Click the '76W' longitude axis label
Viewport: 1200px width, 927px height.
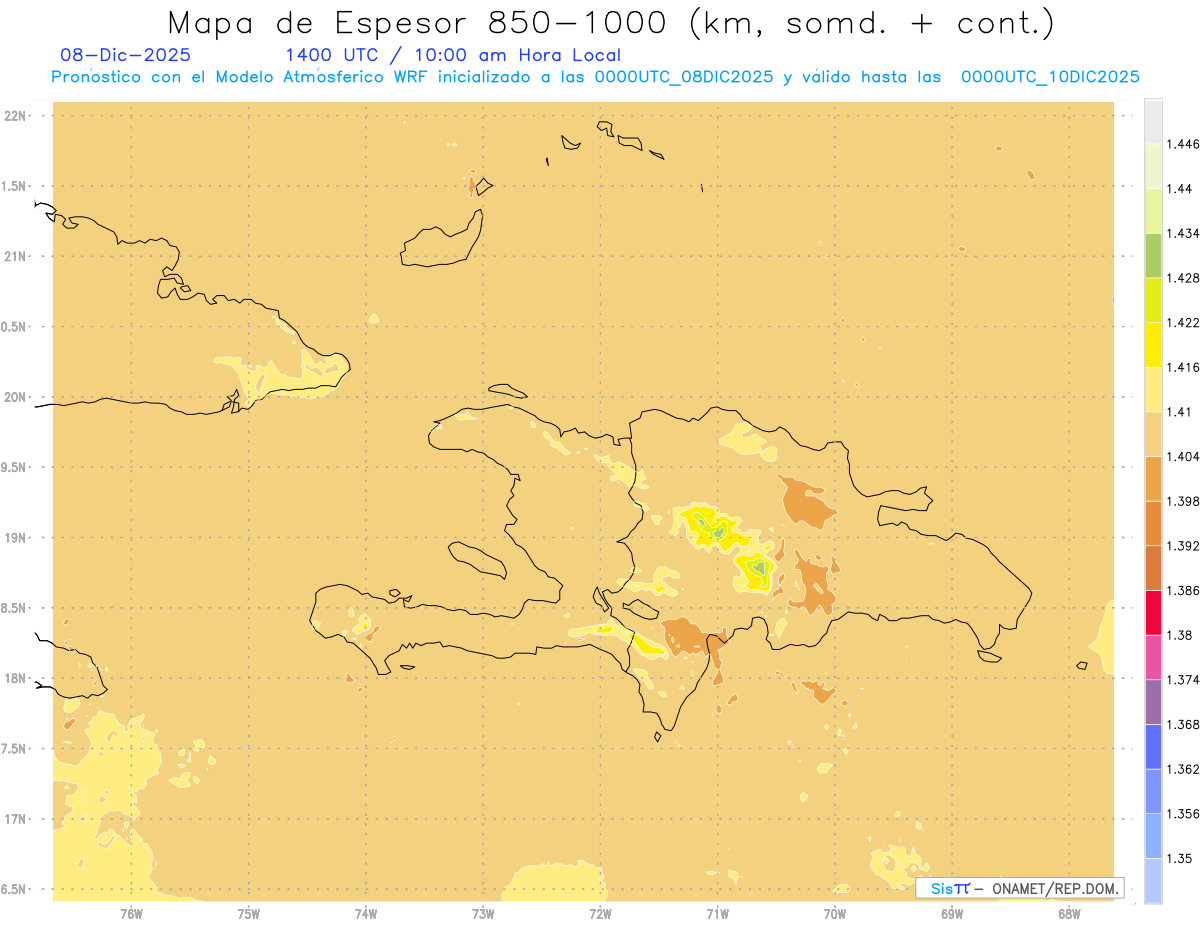131,914
